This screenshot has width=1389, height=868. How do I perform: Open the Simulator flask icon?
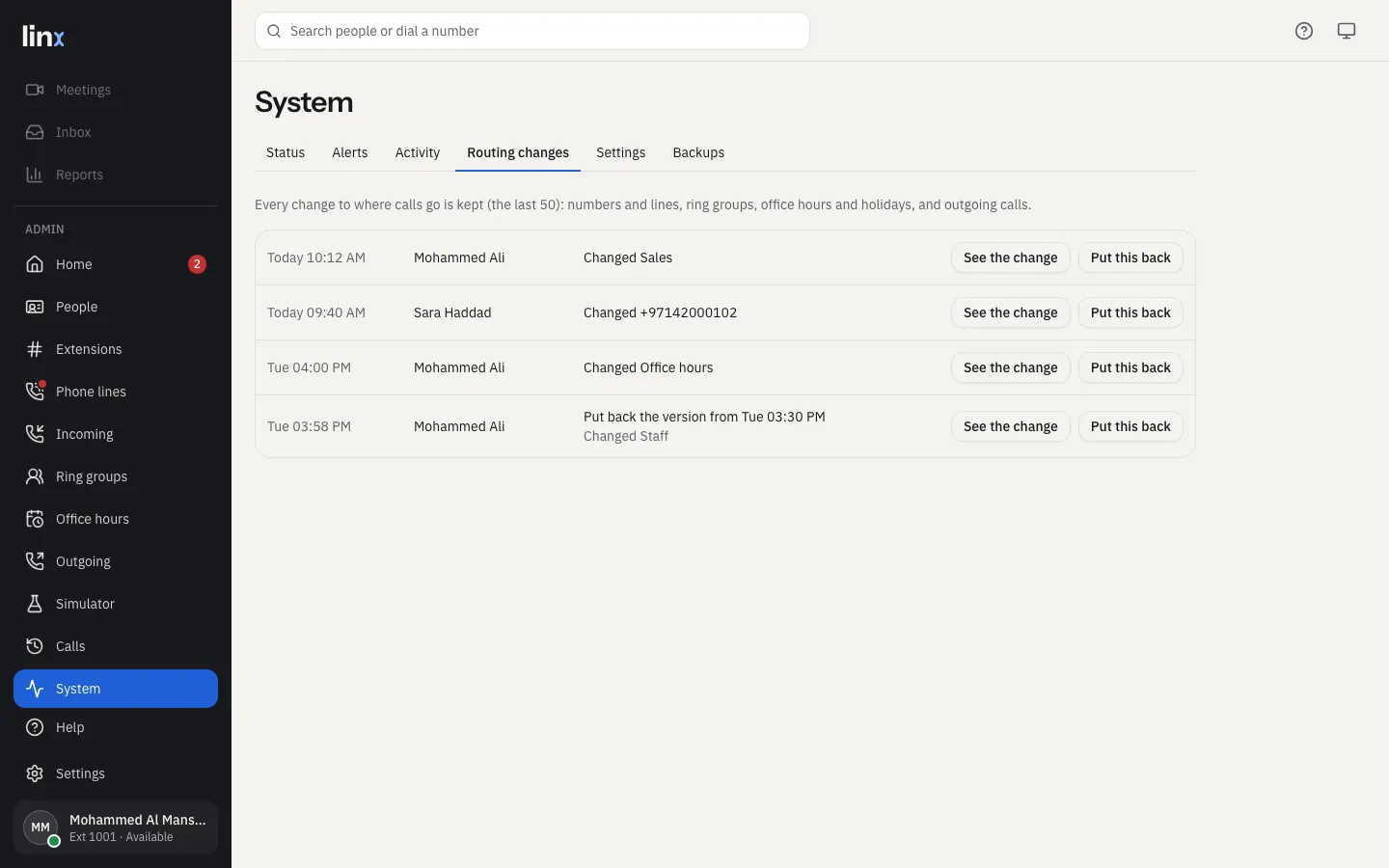pos(35,604)
